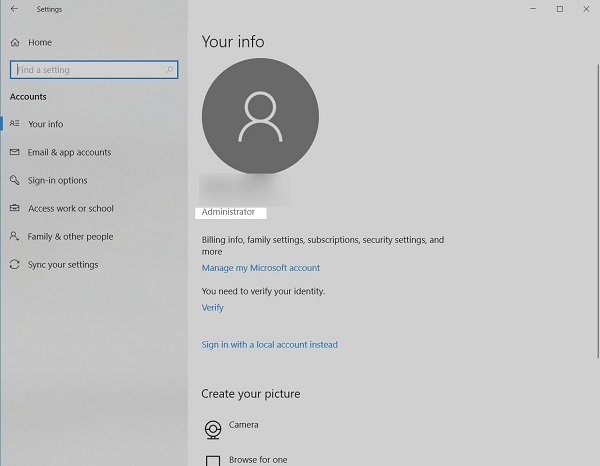
Task: Click the briefcase icon for Access work or school
Action: [x=15, y=209]
